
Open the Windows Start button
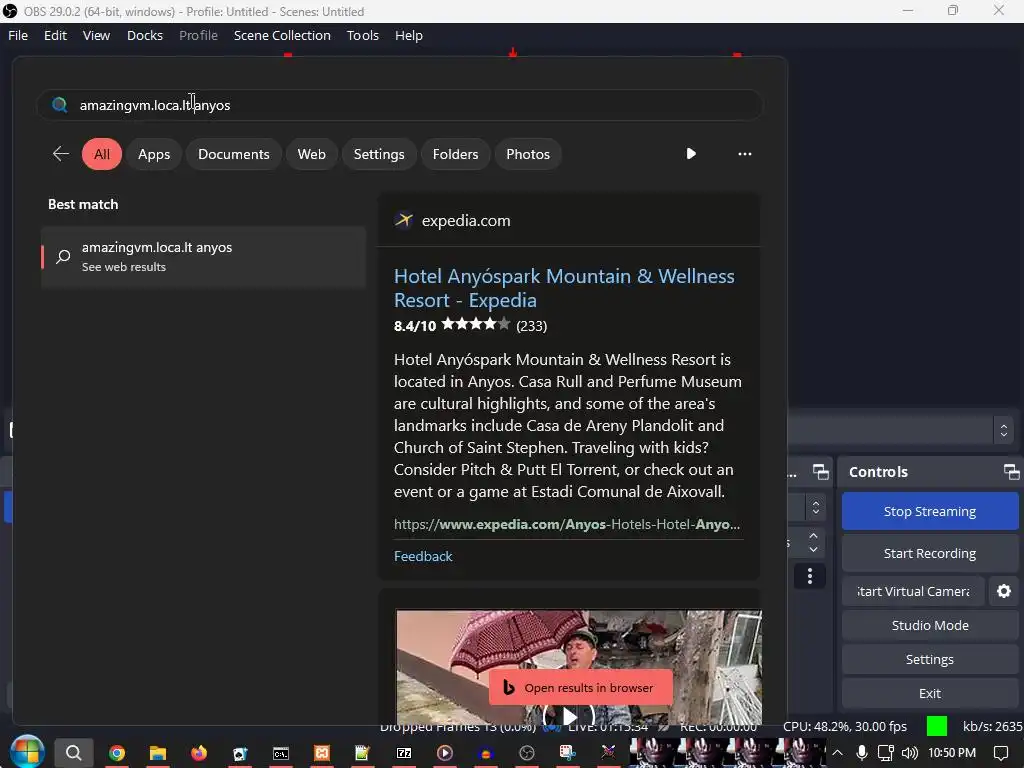click(27, 752)
